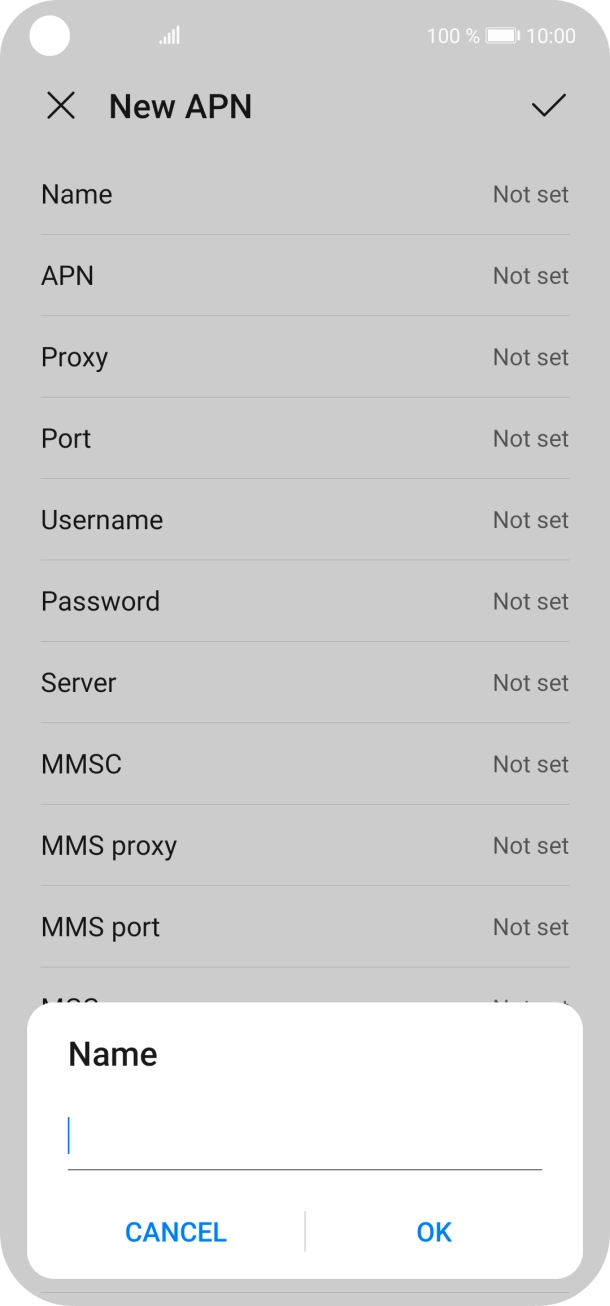Screen dimensions: 610x1306
Task: Select the Name field on the APN list
Action: tap(305, 194)
